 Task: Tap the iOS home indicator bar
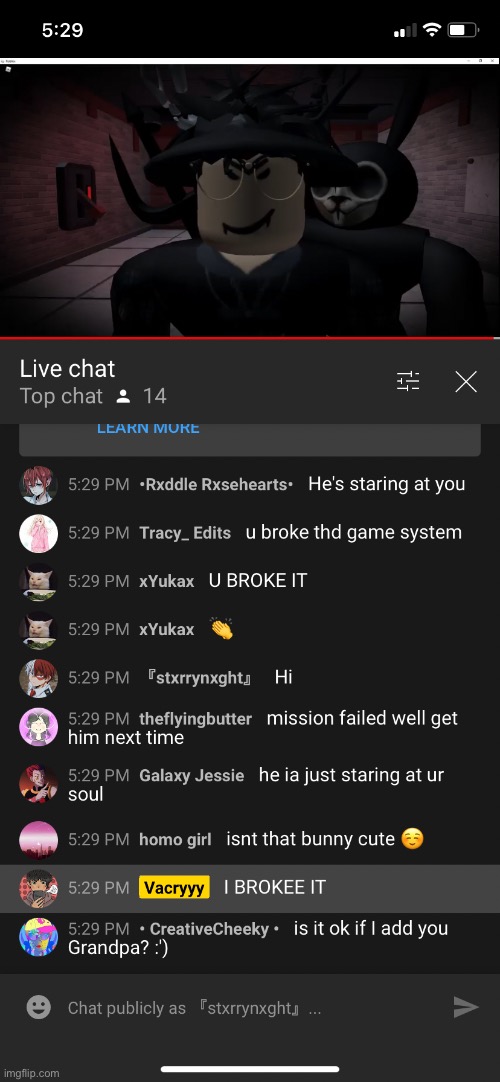point(250,1069)
